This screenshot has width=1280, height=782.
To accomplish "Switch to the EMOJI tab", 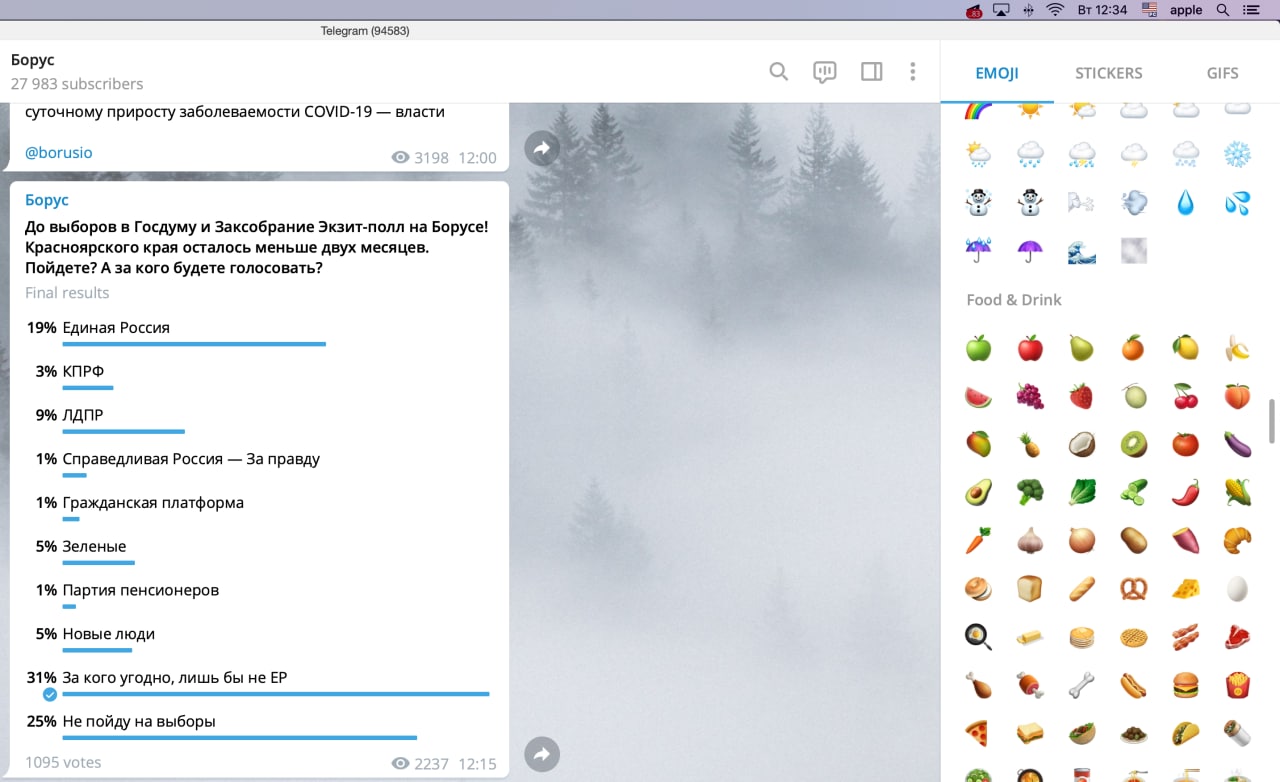I will point(997,73).
